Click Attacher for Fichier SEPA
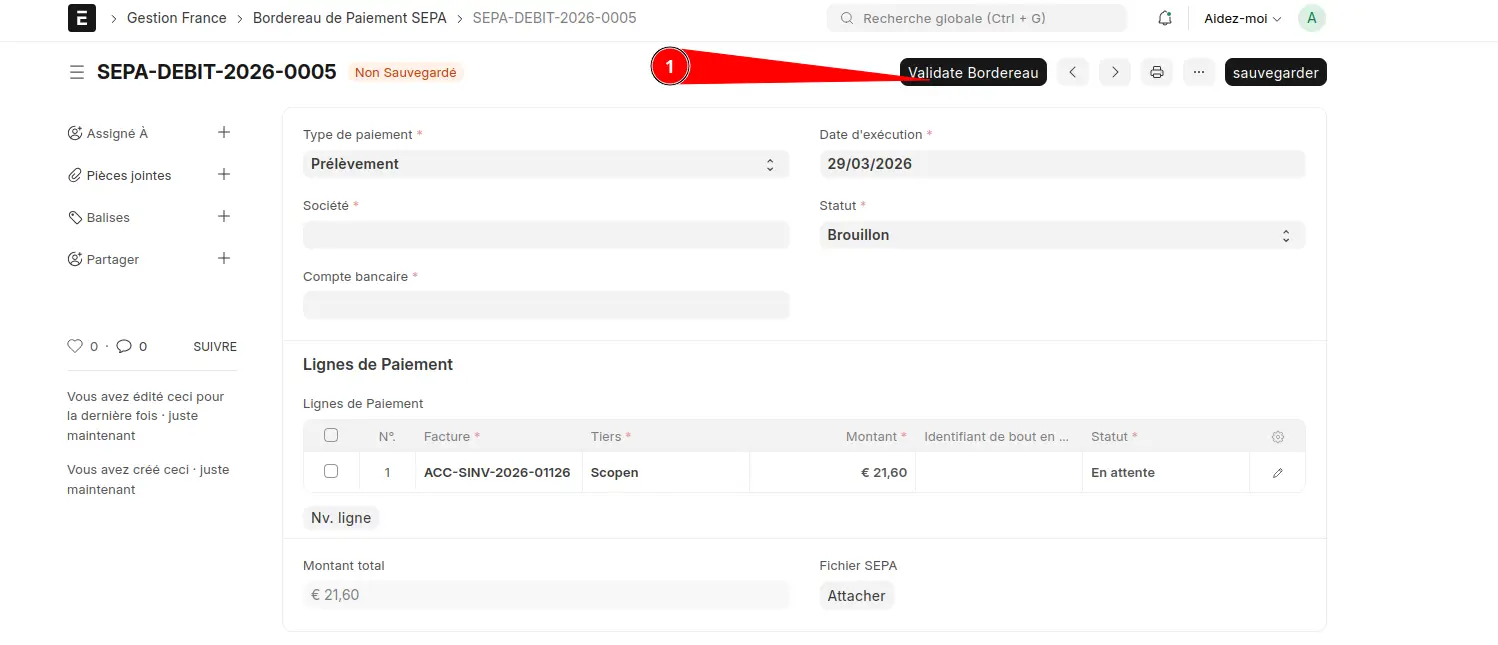Image resolution: width=1498 pixels, height=645 pixels. [857, 596]
